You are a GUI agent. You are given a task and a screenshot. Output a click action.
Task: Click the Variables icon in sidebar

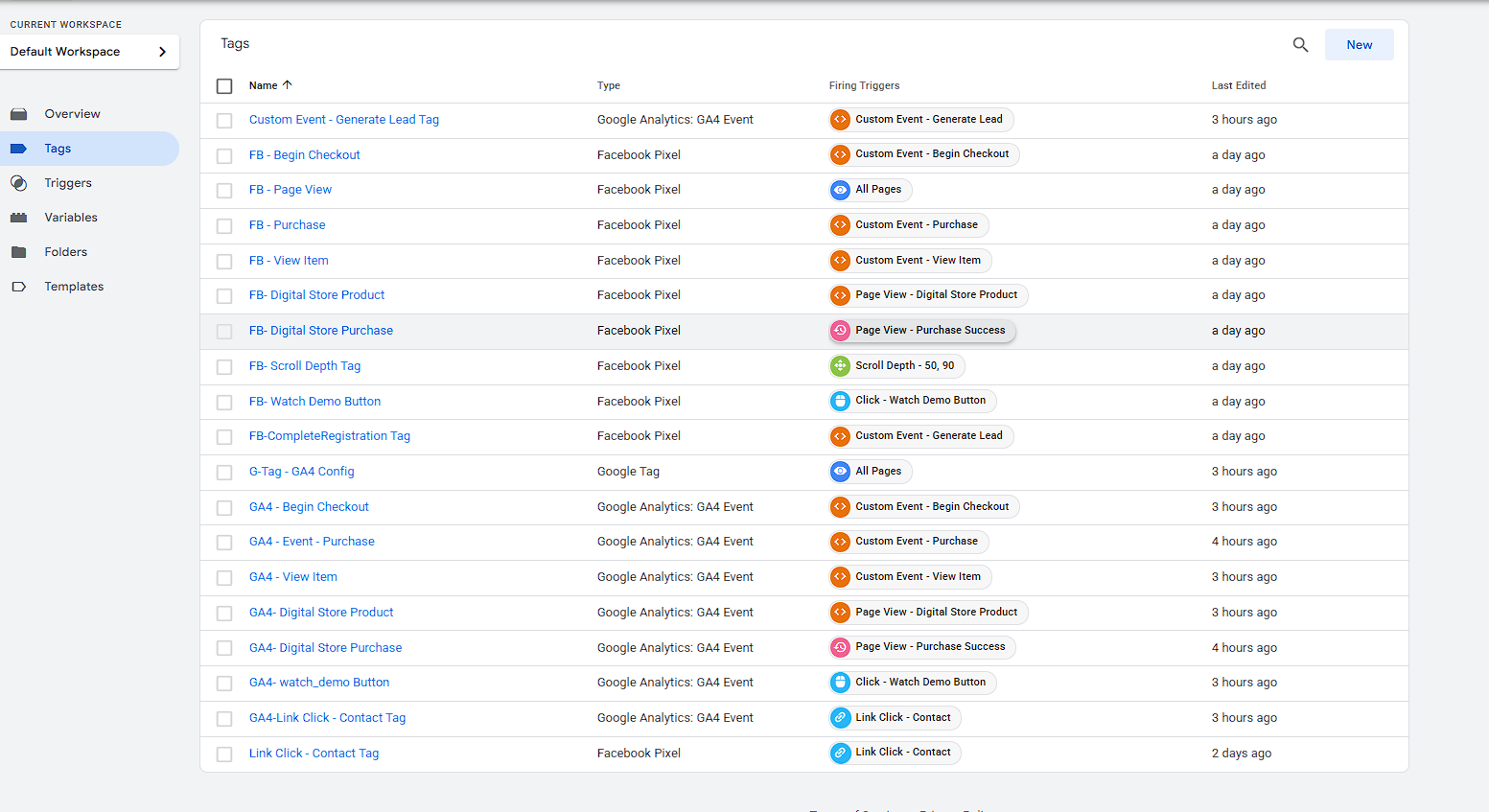[19, 218]
